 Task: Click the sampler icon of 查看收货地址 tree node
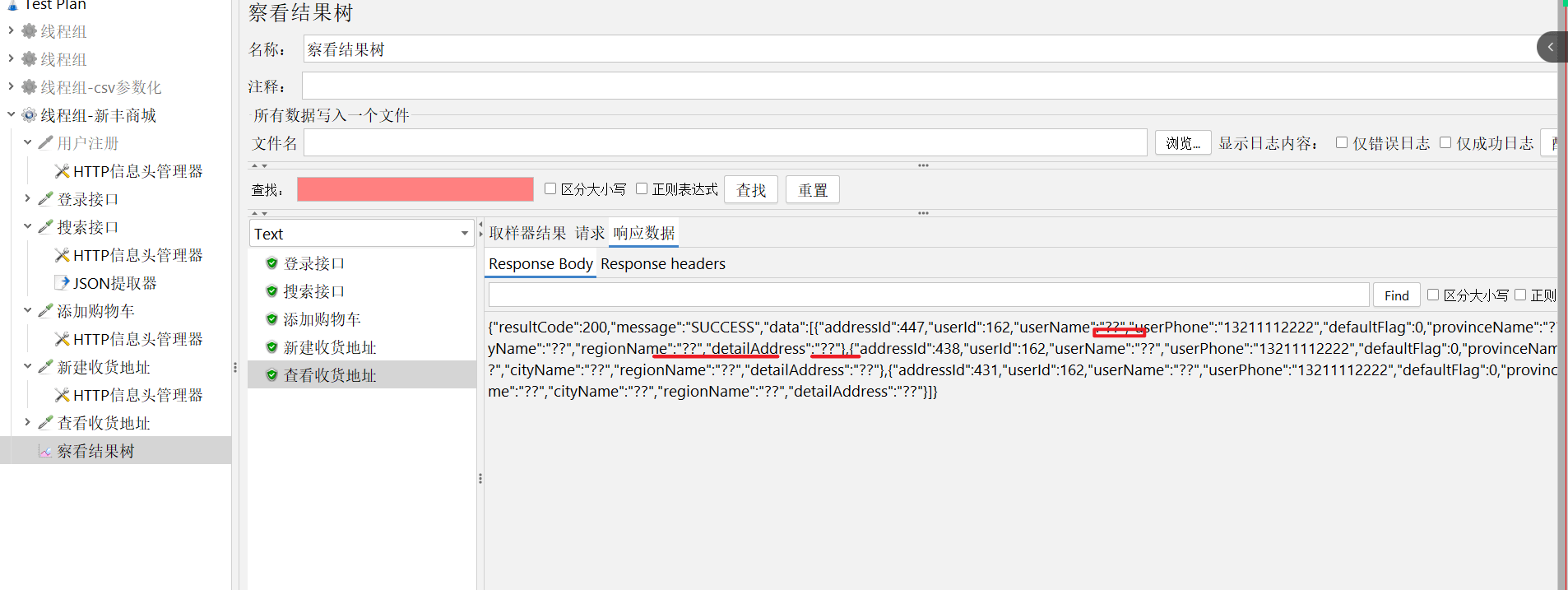click(x=46, y=423)
